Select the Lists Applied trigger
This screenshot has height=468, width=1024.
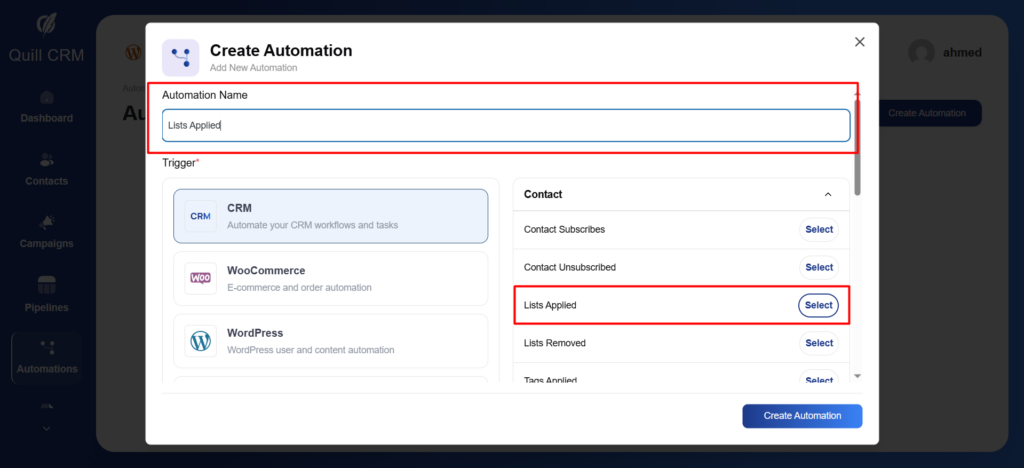pyautogui.click(x=818, y=305)
